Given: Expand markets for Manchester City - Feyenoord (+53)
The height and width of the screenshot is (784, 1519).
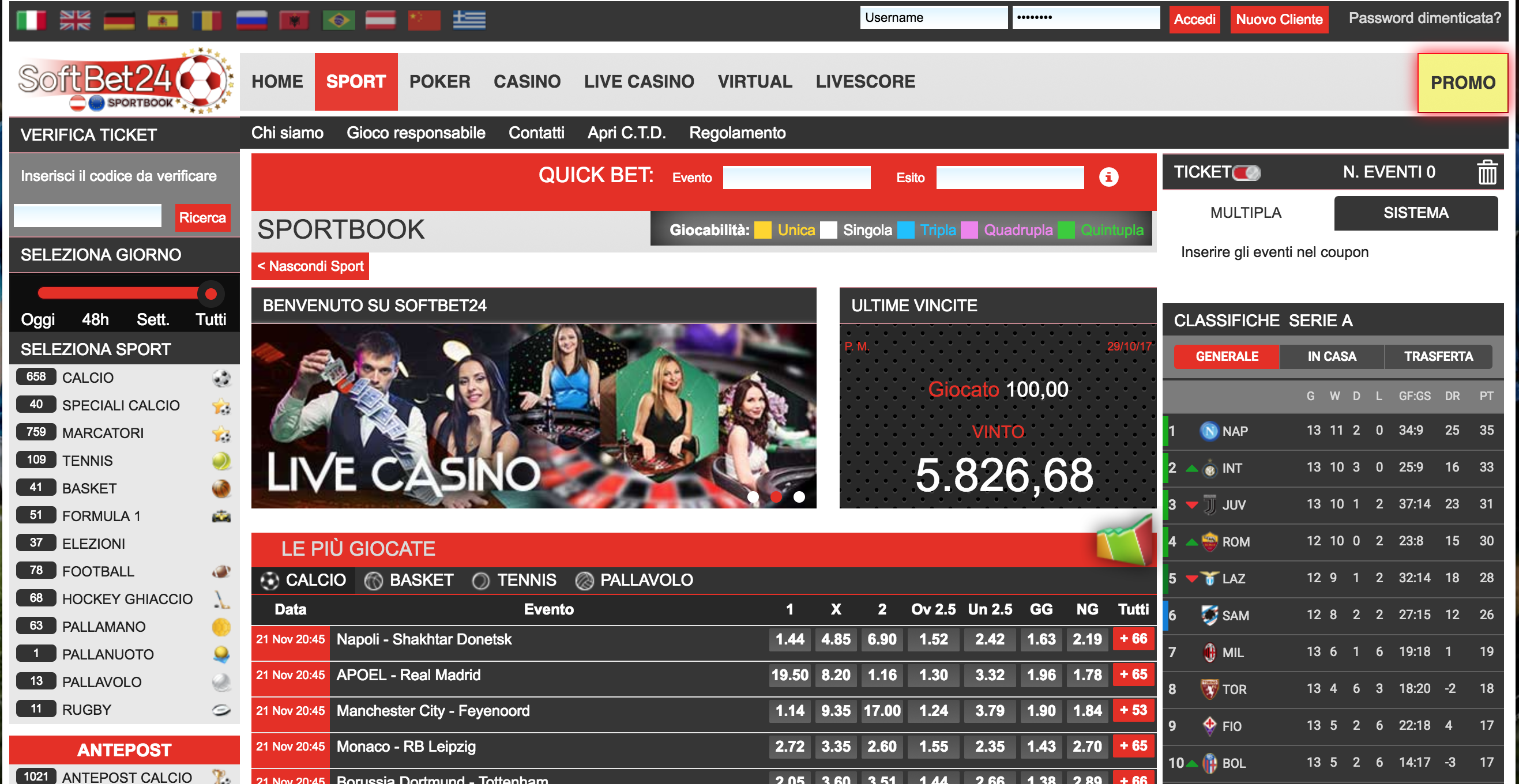Looking at the screenshot, I should pos(1133,711).
